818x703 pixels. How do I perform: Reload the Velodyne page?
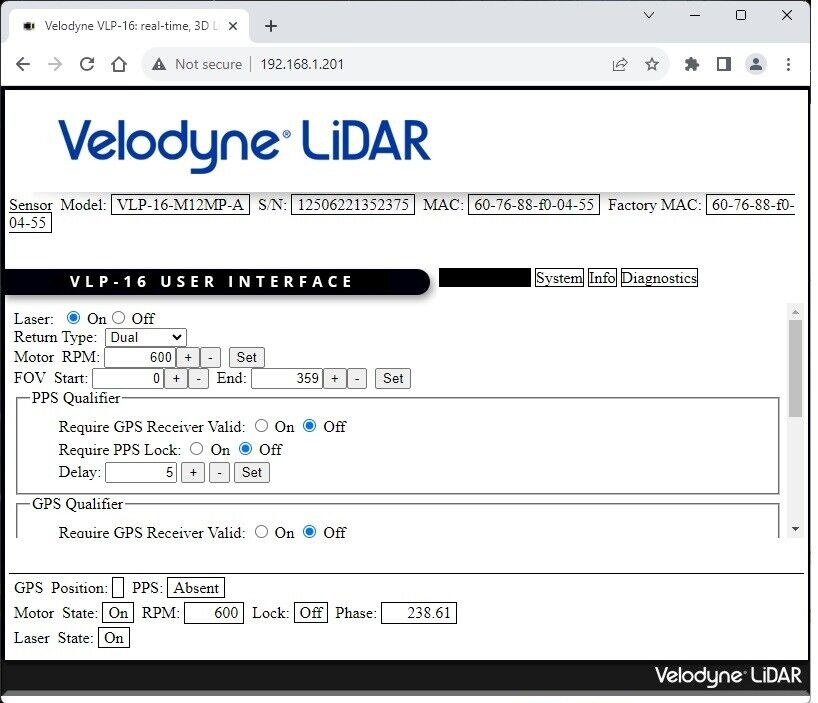coord(87,64)
